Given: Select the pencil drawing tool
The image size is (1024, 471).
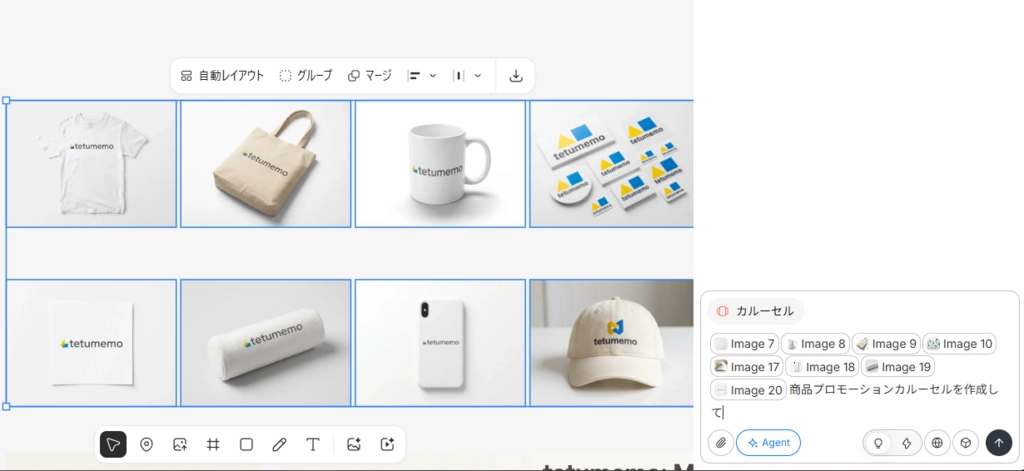Looking at the screenshot, I should tap(280, 445).
